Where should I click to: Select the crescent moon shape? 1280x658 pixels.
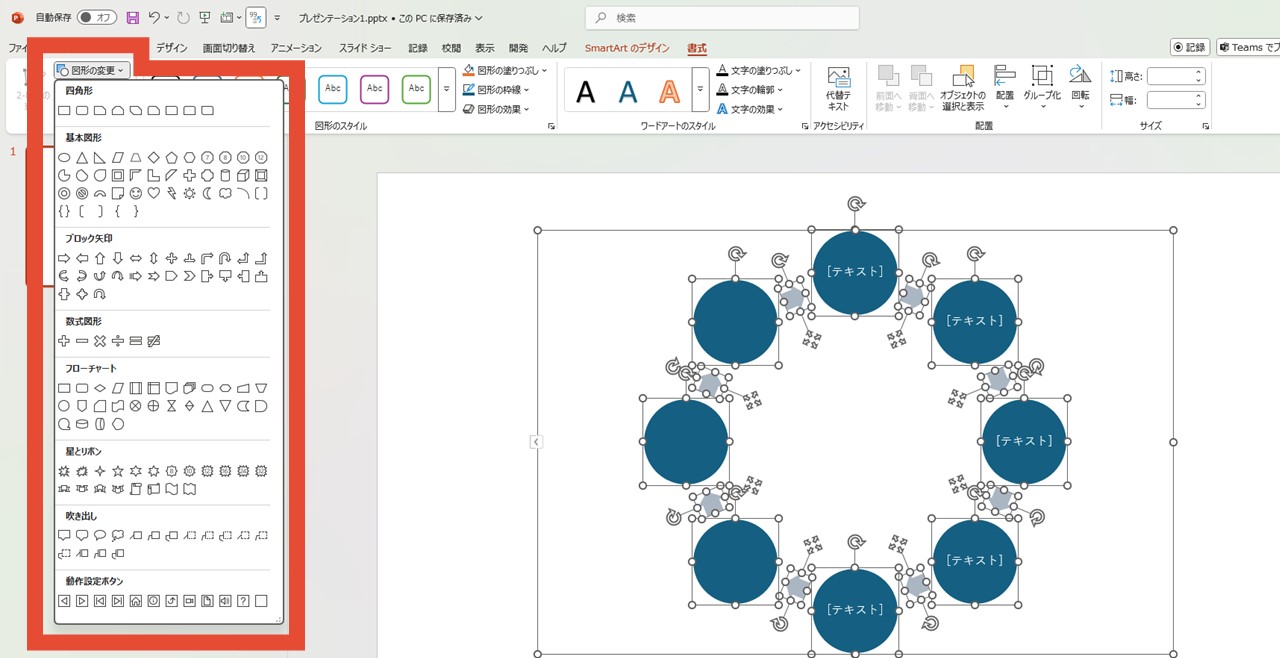[x=207, y=193]
